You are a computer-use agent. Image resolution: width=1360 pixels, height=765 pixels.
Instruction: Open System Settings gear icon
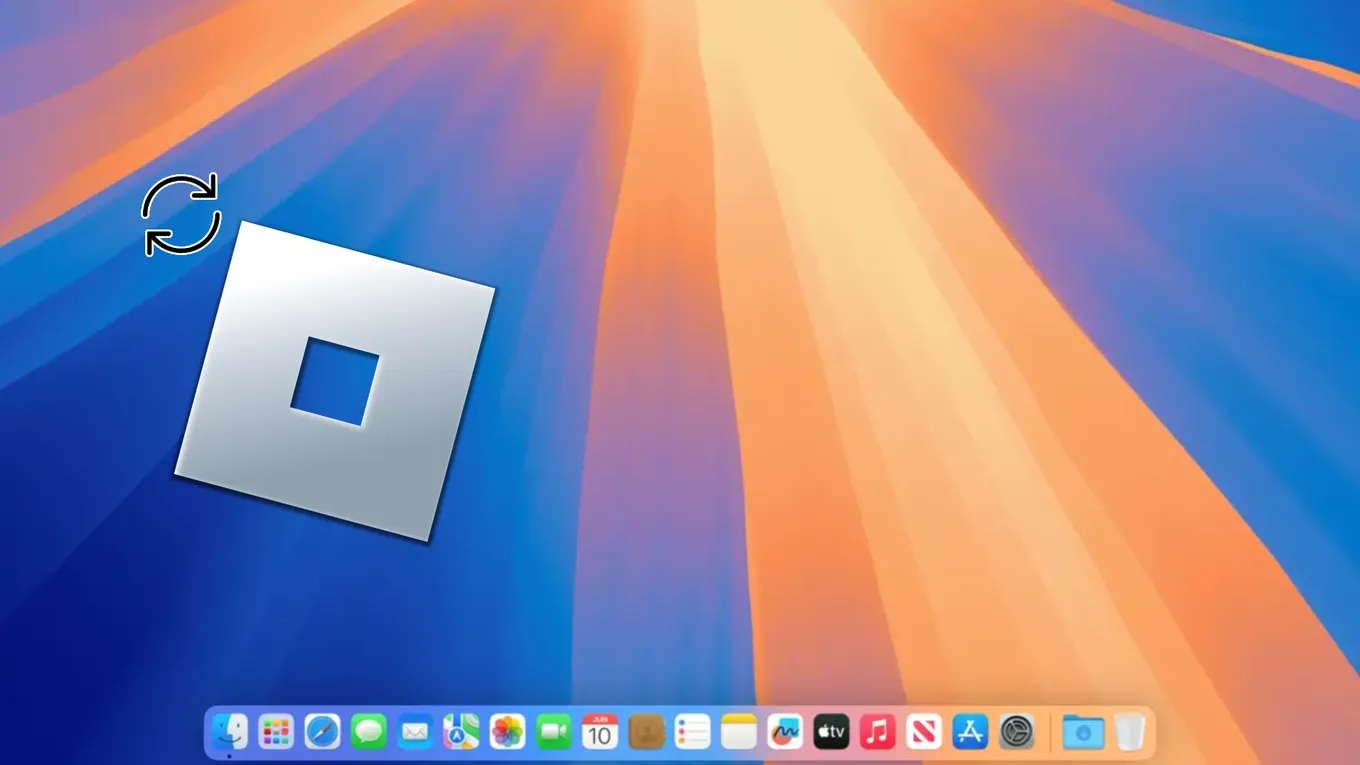(1017, 732)
